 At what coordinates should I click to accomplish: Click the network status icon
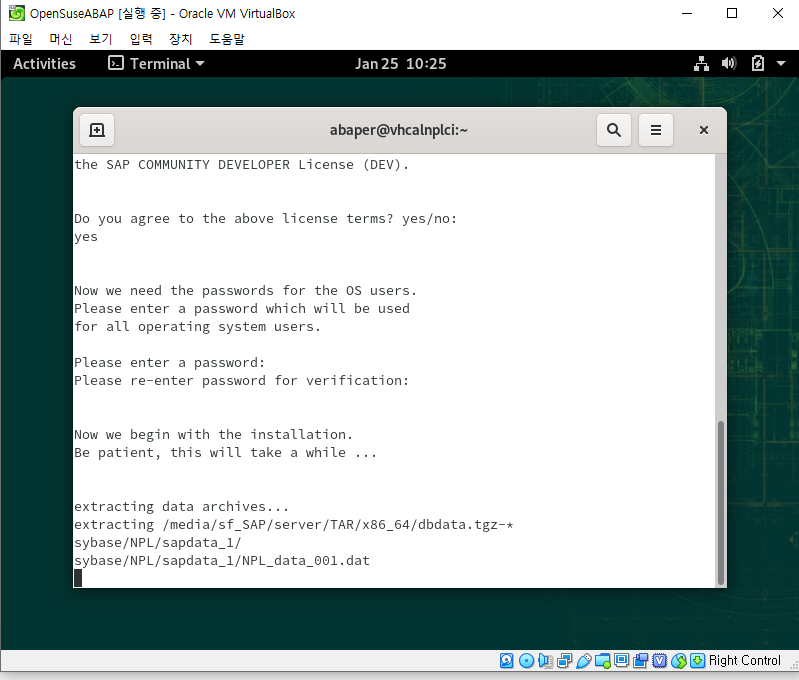(701, 64)
